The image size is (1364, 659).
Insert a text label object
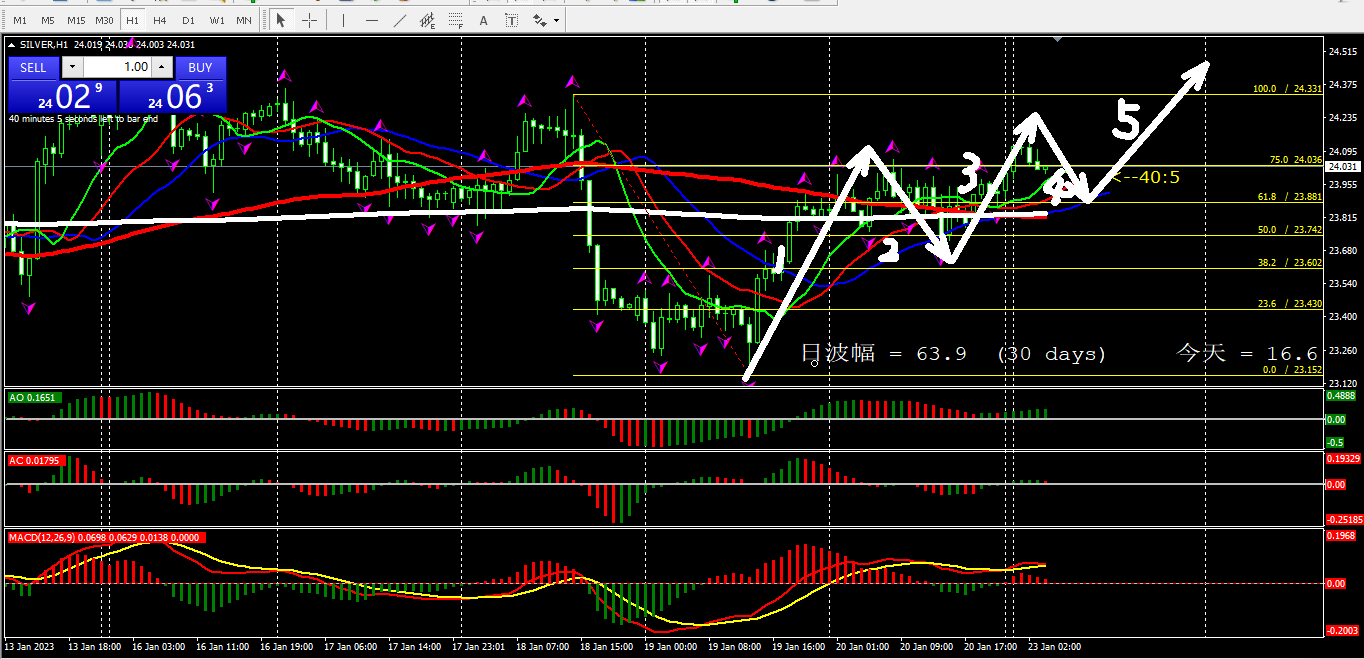[512, 20]
